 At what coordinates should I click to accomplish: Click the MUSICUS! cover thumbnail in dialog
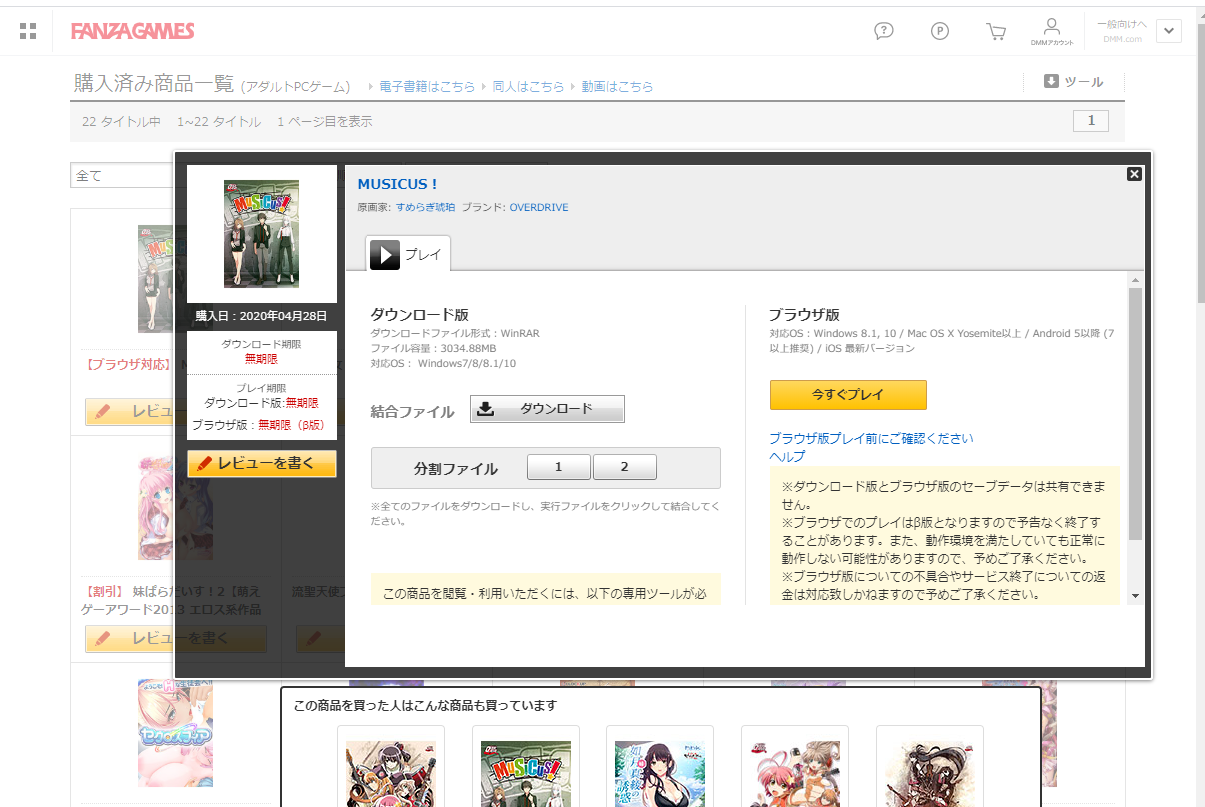click(x=261, y=234)
